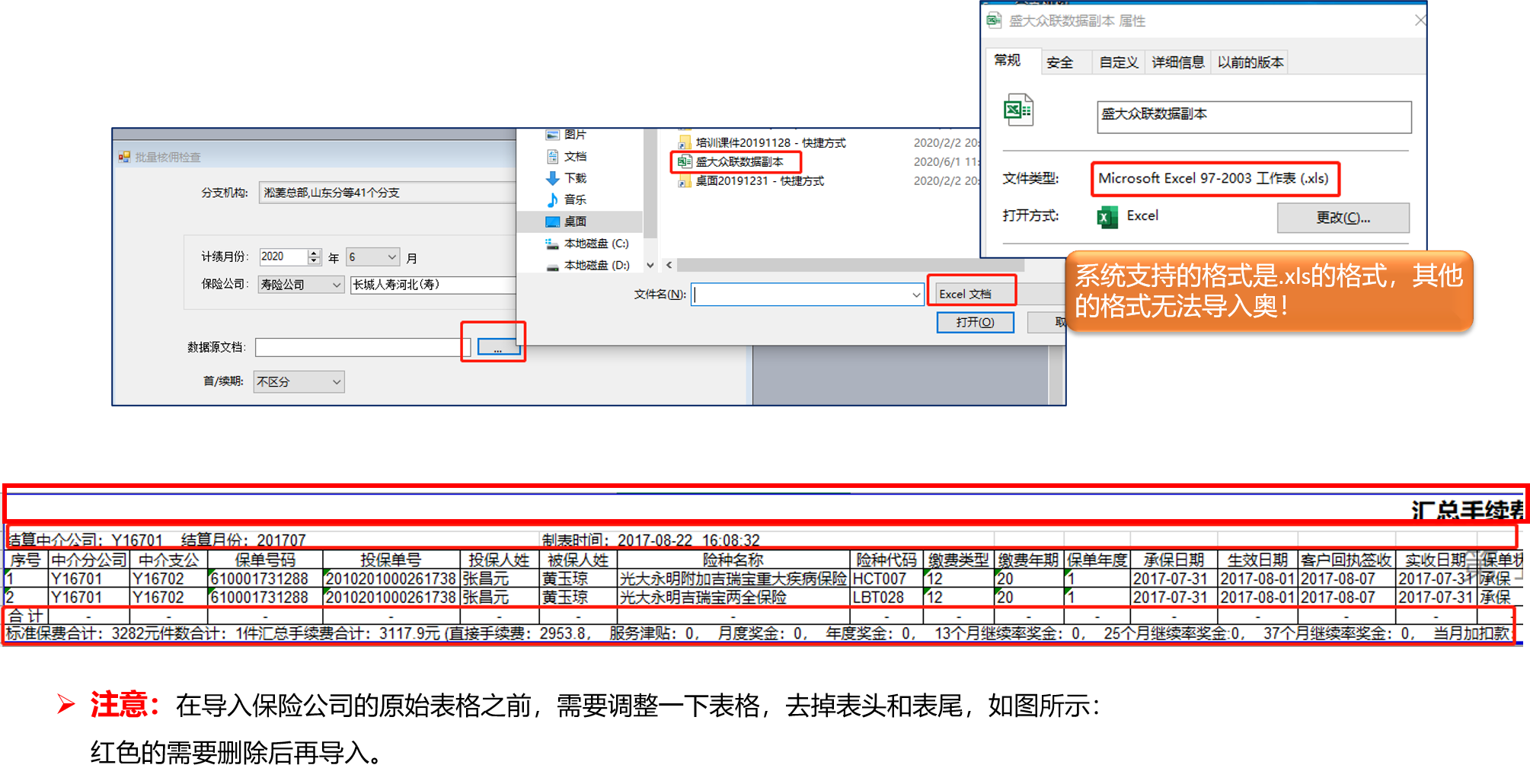The width and height of the screenshot is (1530, 784).
Task: Click the year stepper next to 2020
Action: click(314, 257)
